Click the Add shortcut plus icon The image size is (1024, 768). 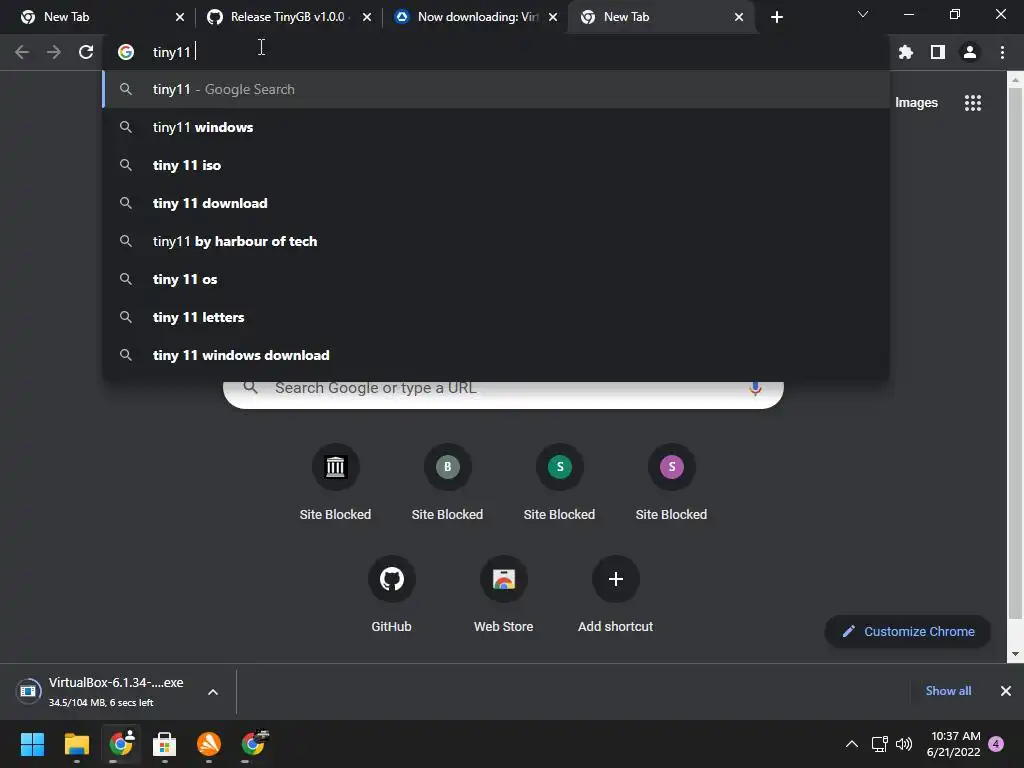[615, 579]
